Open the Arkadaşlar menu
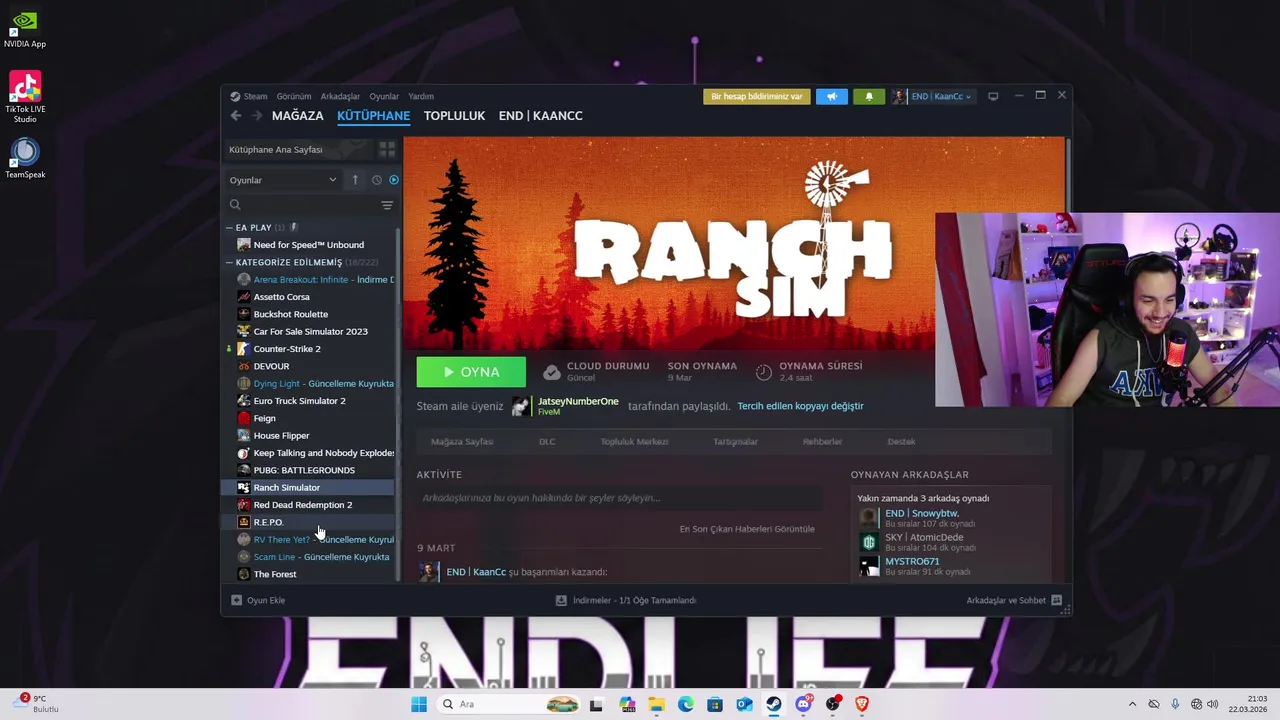This screenshot has height=720, width=1280. 340,97
